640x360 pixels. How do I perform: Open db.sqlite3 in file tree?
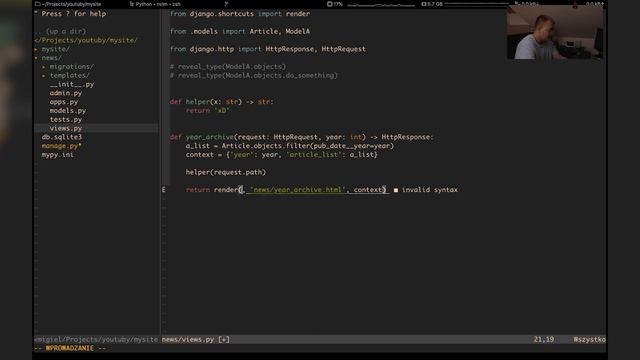click(62, 137)
